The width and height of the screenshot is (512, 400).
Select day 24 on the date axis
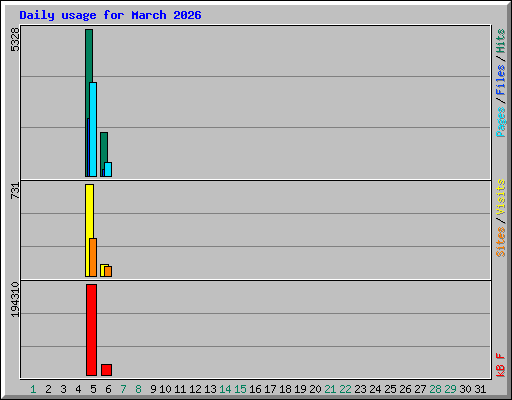click(375, 389)
